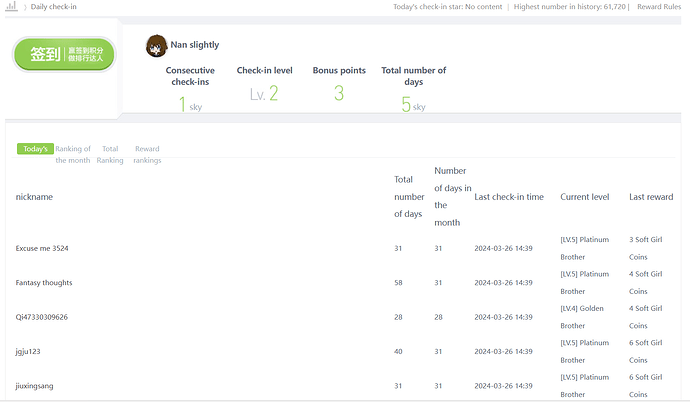Click month days 28 for Qi47330309626

point(438,317)
